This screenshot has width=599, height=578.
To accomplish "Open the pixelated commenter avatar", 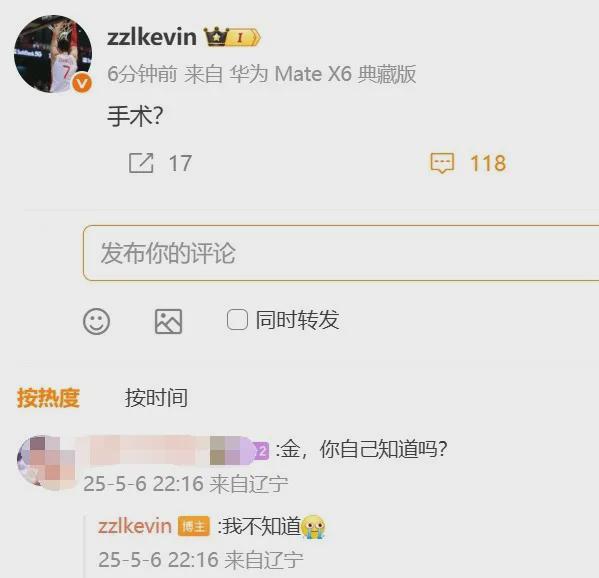I will tap(46, 463).
